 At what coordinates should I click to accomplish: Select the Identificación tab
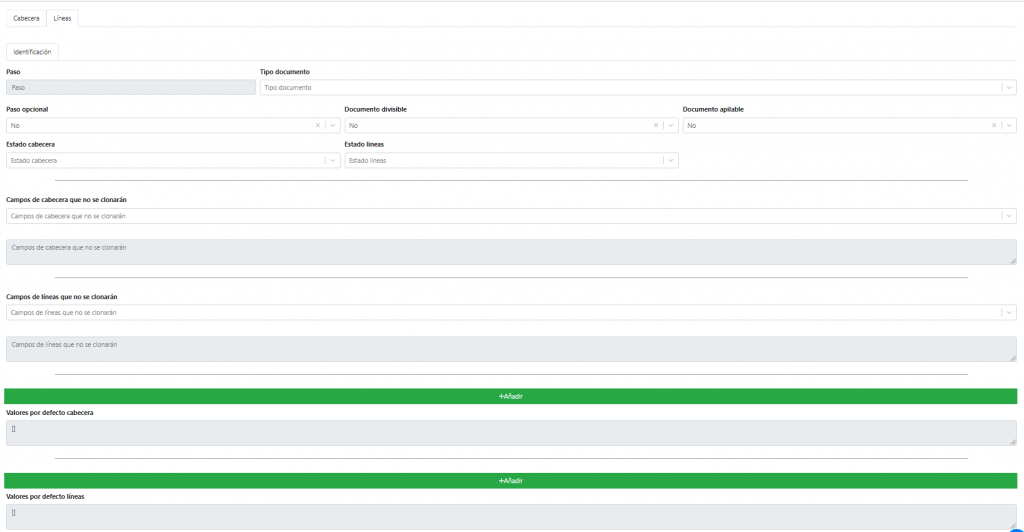click(x=32, y=51)
